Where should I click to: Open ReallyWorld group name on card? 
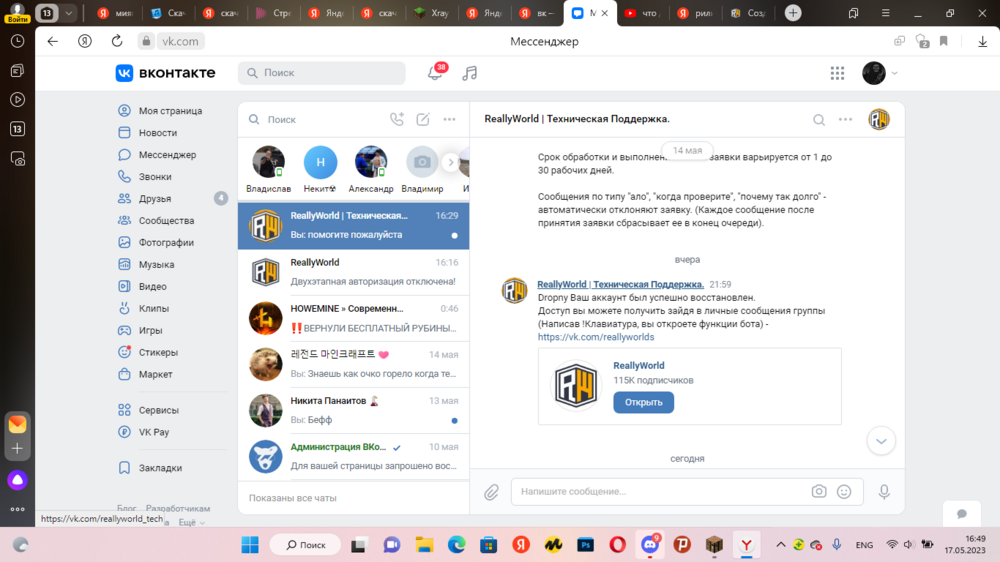tap(638, 366)
